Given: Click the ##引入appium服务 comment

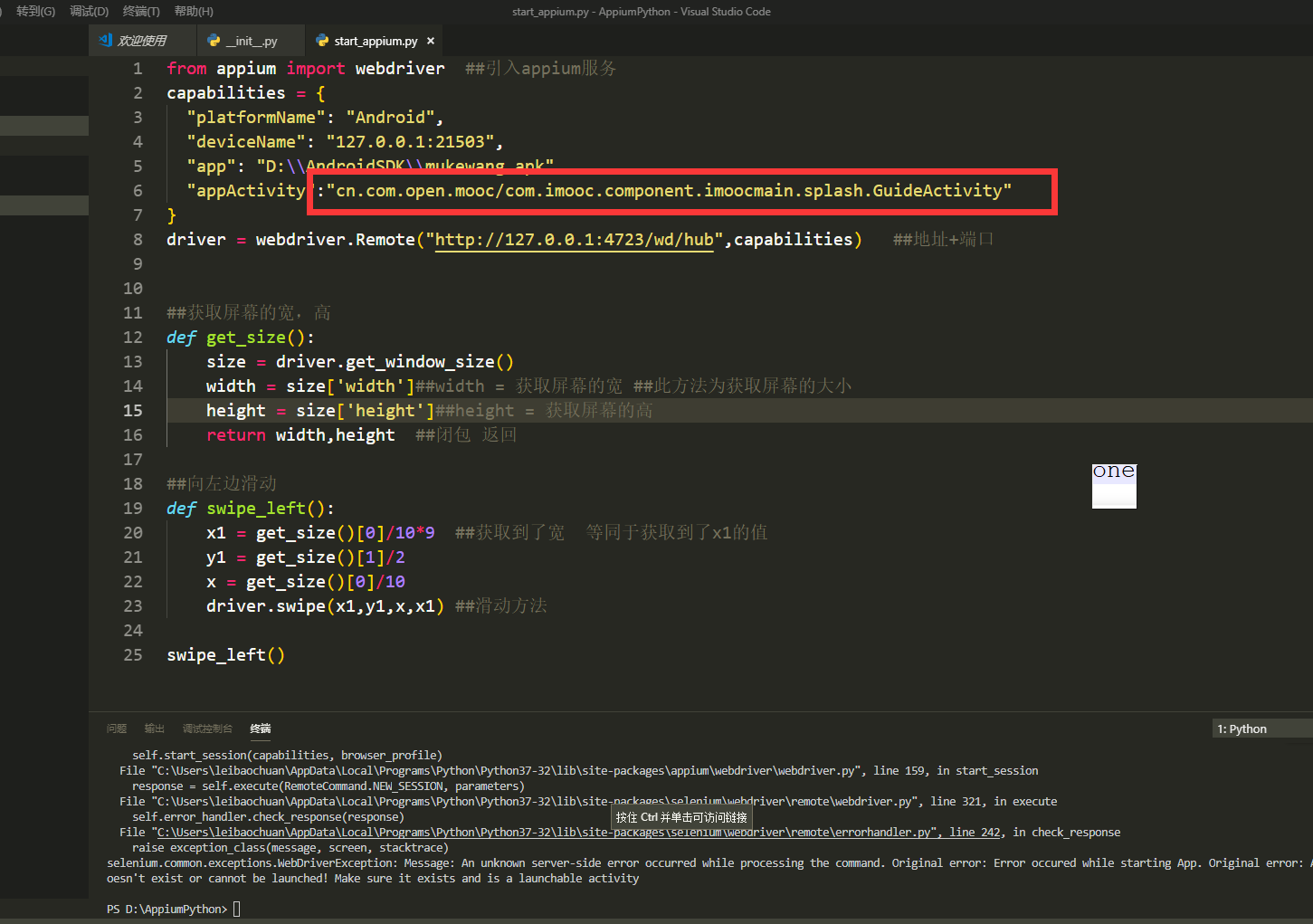Looking at the screenshot, I should click(x=541, y=69).
